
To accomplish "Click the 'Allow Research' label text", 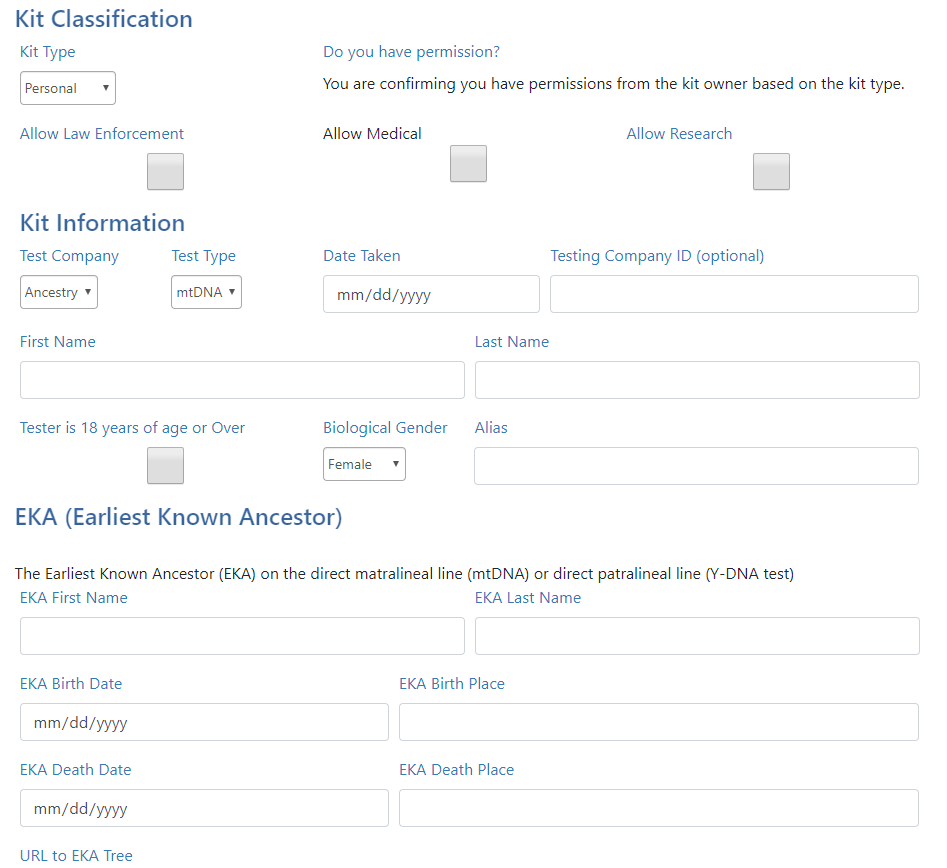I will [x=679, y=133].
